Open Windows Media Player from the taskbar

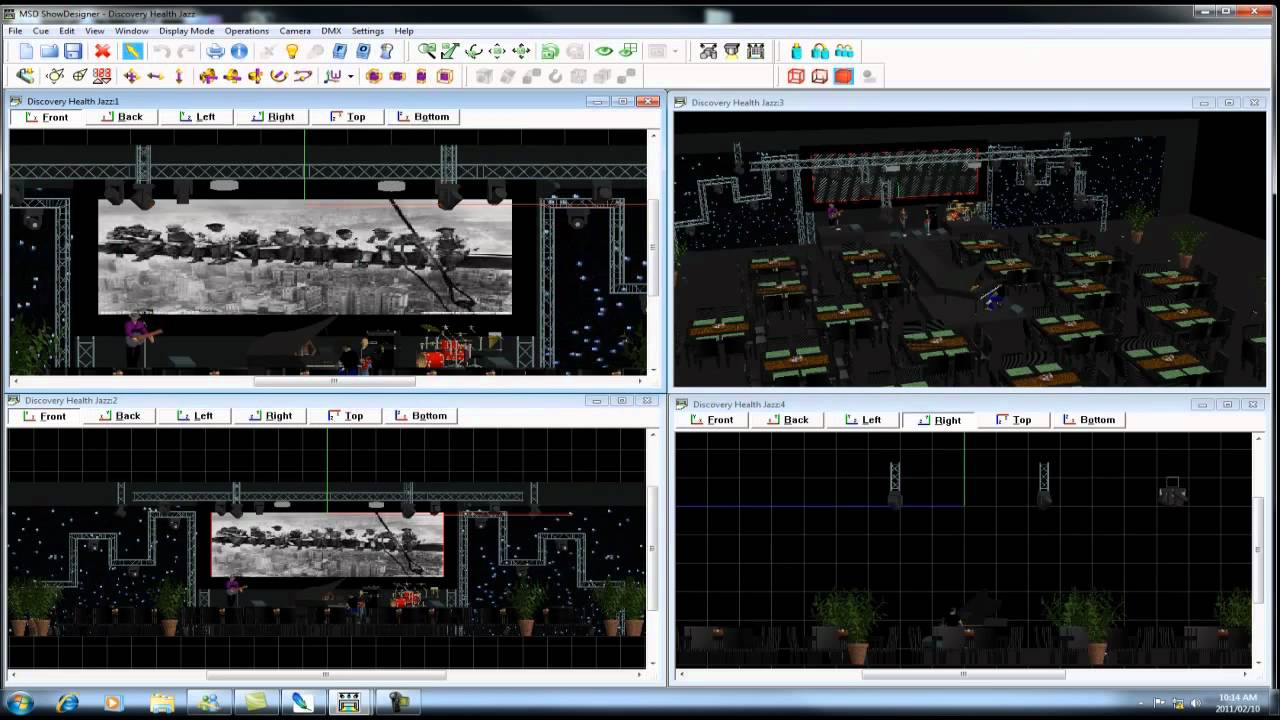point(112,702)
